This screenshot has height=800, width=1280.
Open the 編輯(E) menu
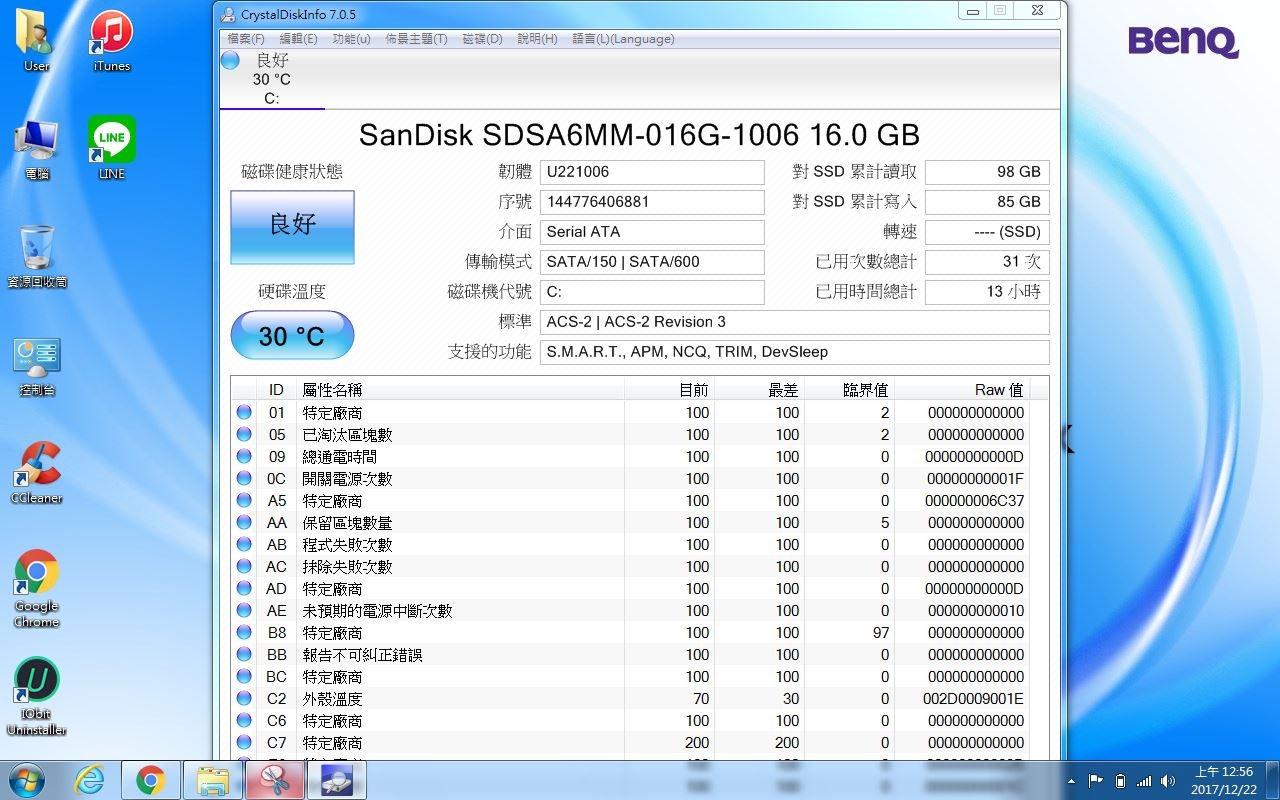pos(298,39)
